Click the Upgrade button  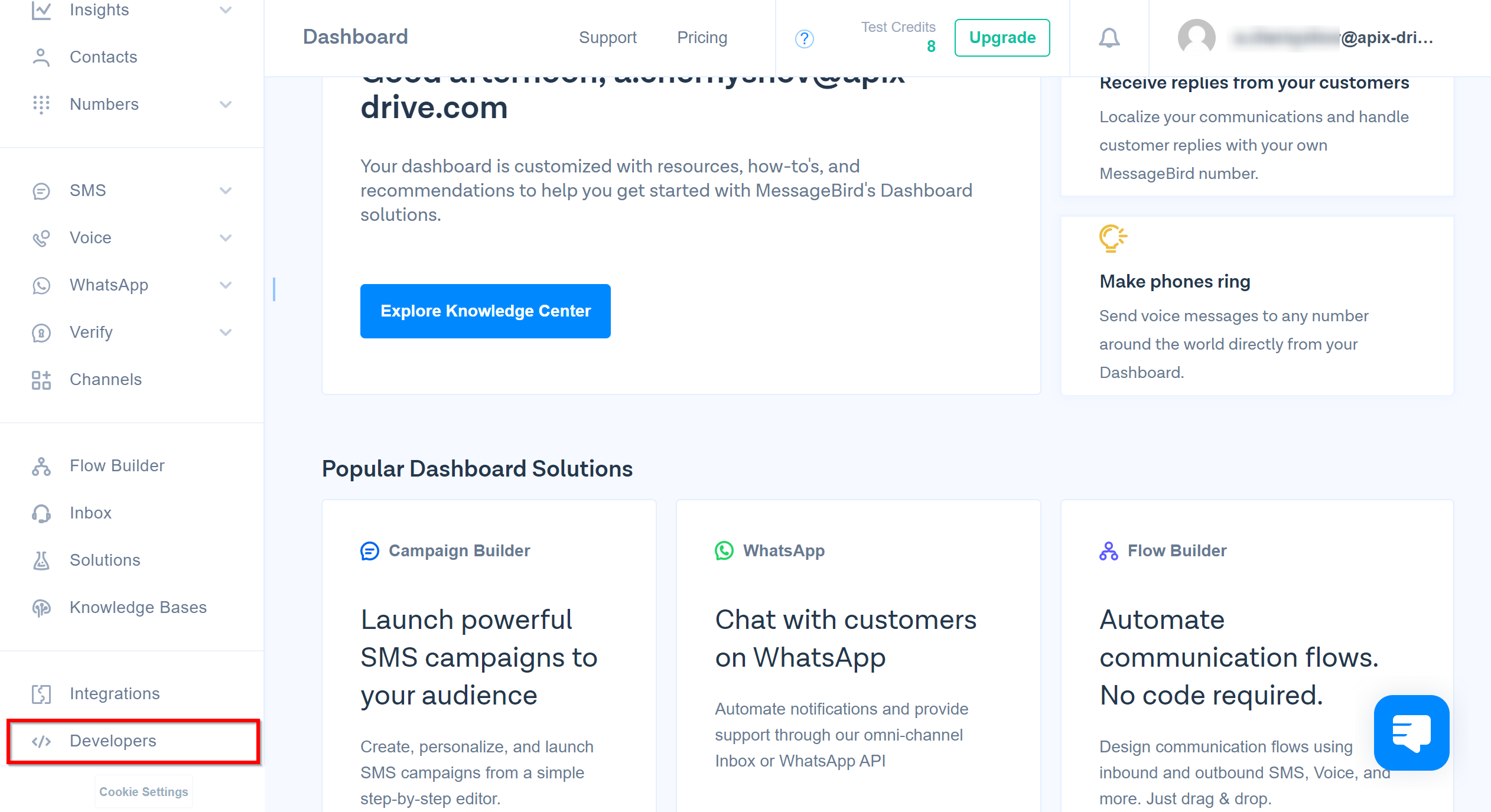(x=1001, y=38)
